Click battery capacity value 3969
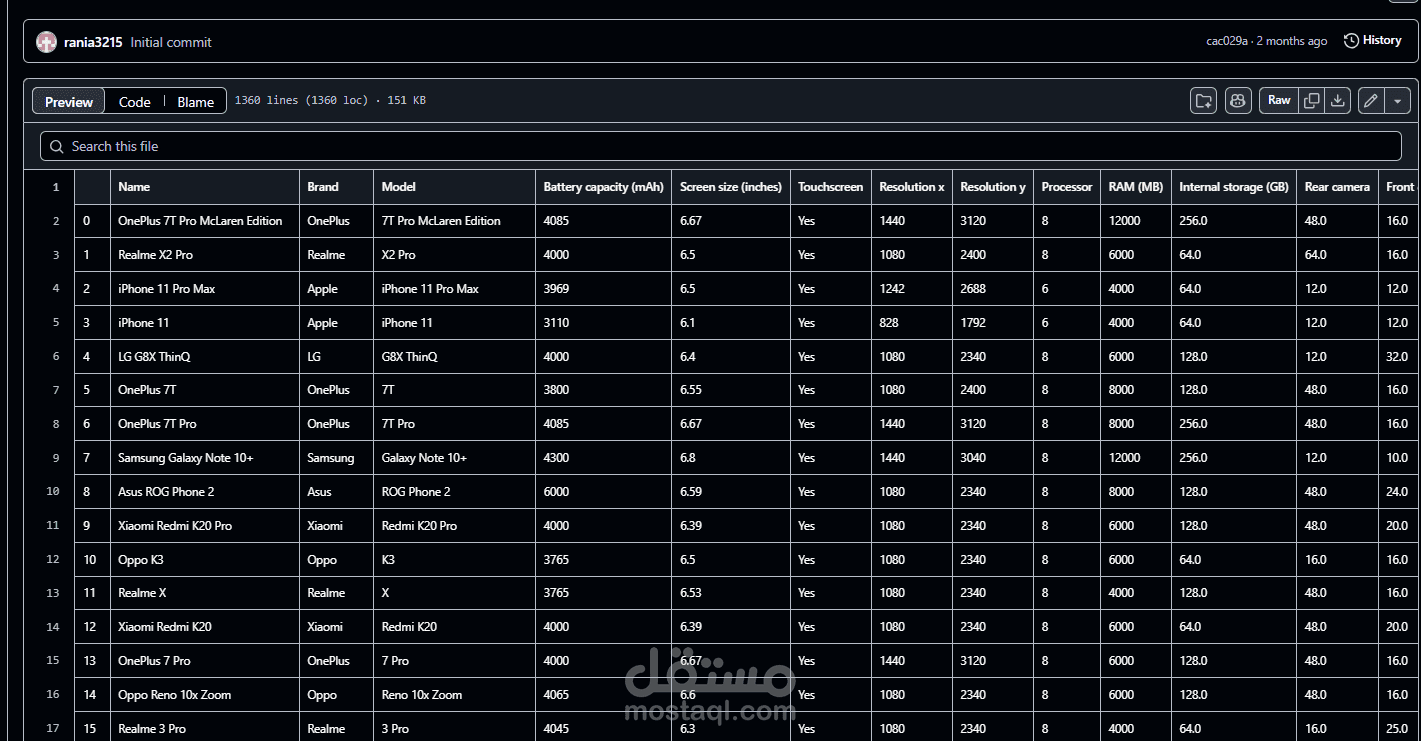The image size is (1421, 741). (x=556, y=289)
